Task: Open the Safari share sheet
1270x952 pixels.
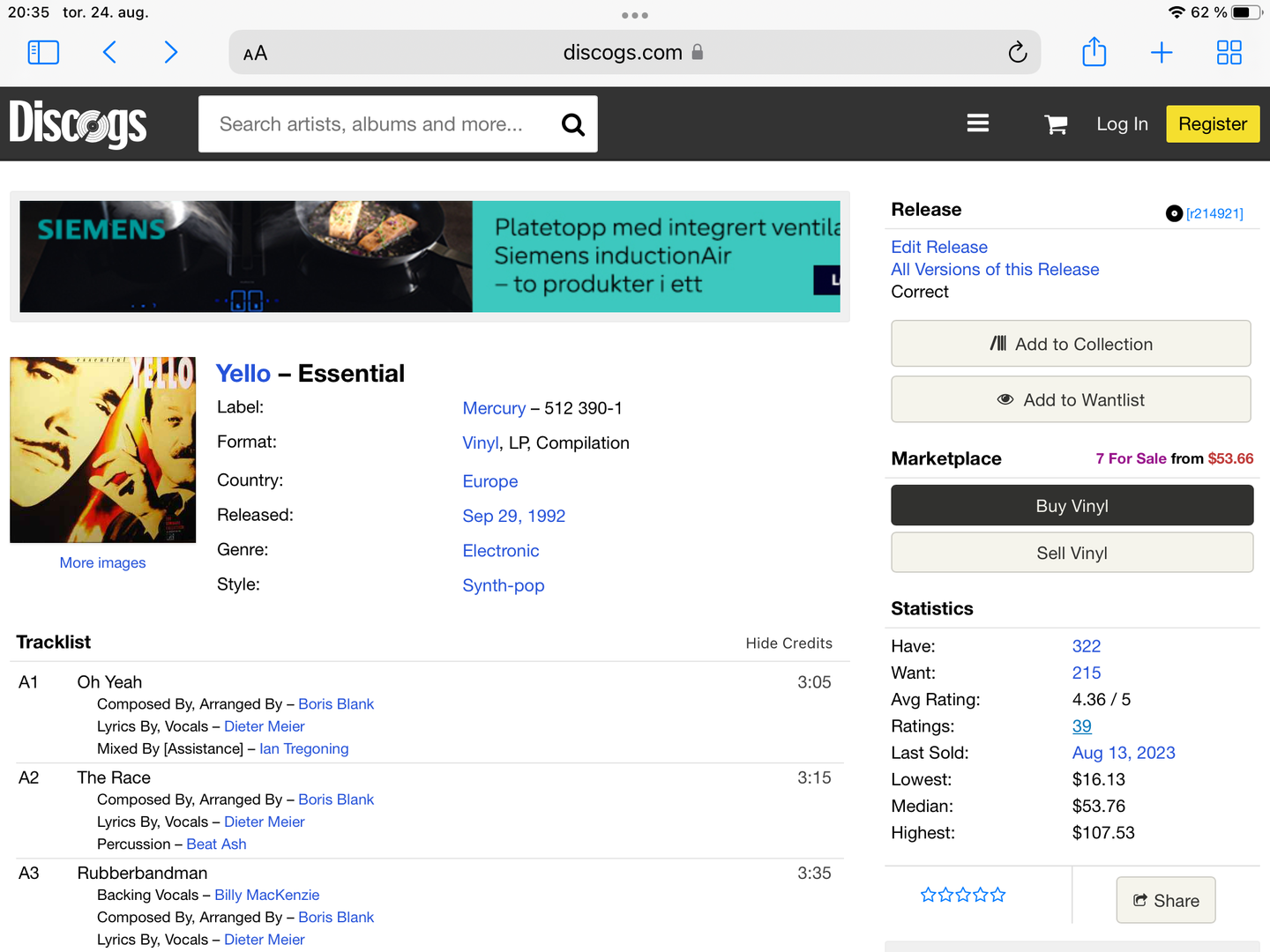Action: click(x=1094, y=53)
